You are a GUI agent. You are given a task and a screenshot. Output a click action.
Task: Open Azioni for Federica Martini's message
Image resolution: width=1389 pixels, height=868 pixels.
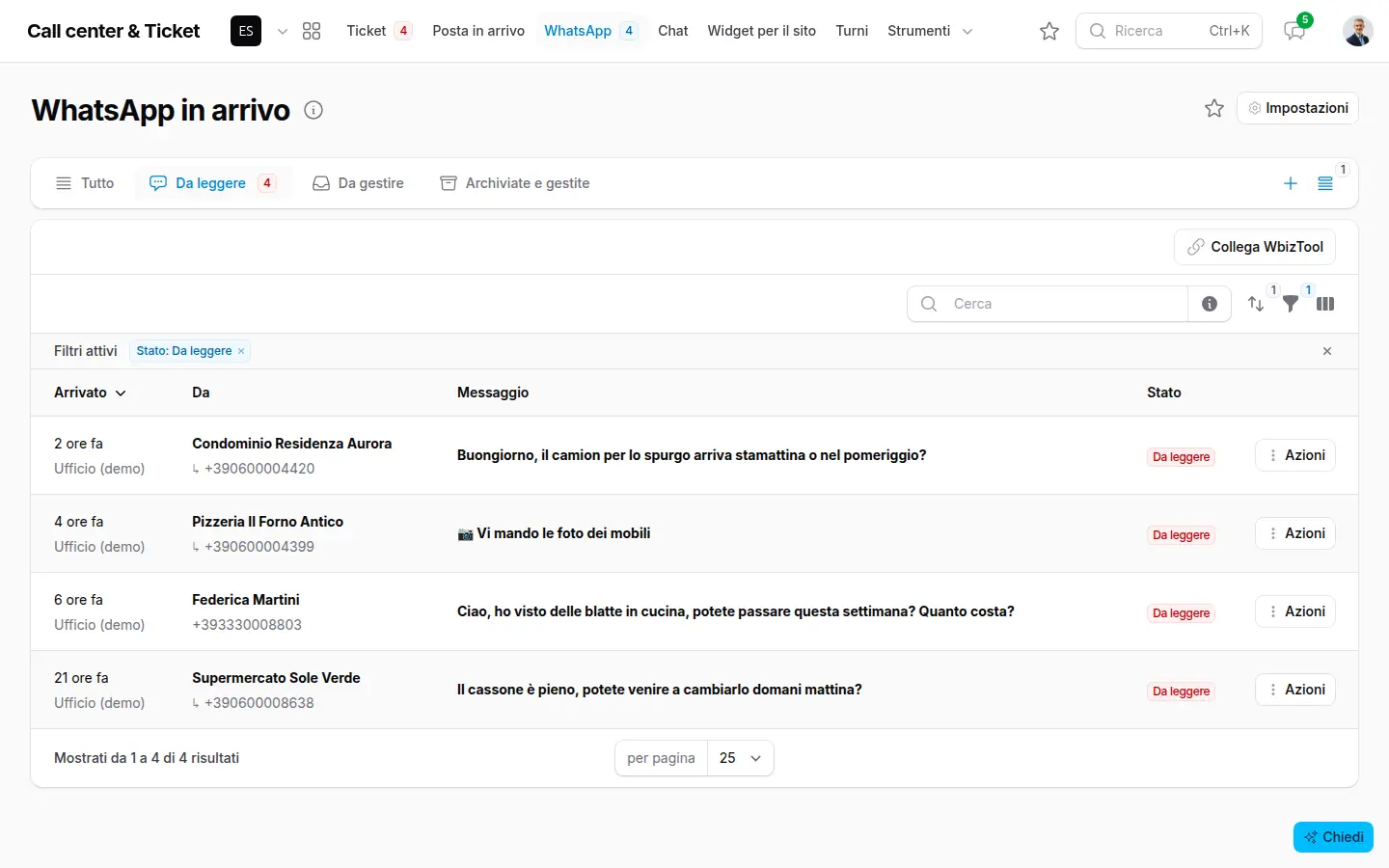(1295, 611)
